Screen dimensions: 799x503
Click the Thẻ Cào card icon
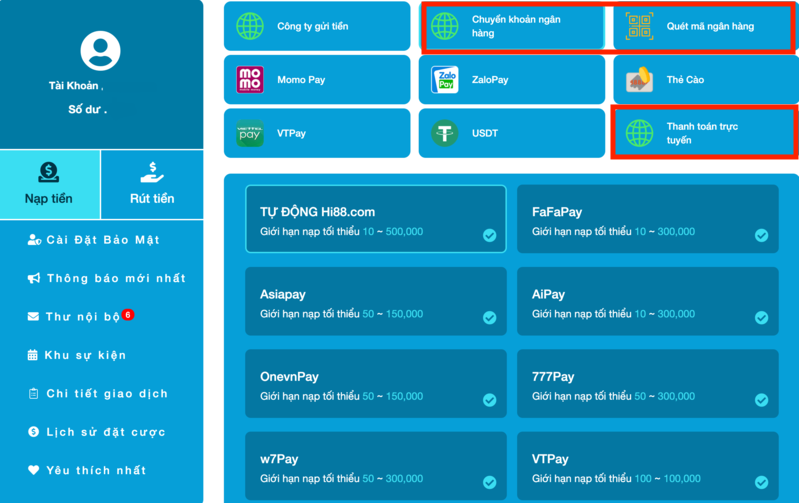[639, 80]
